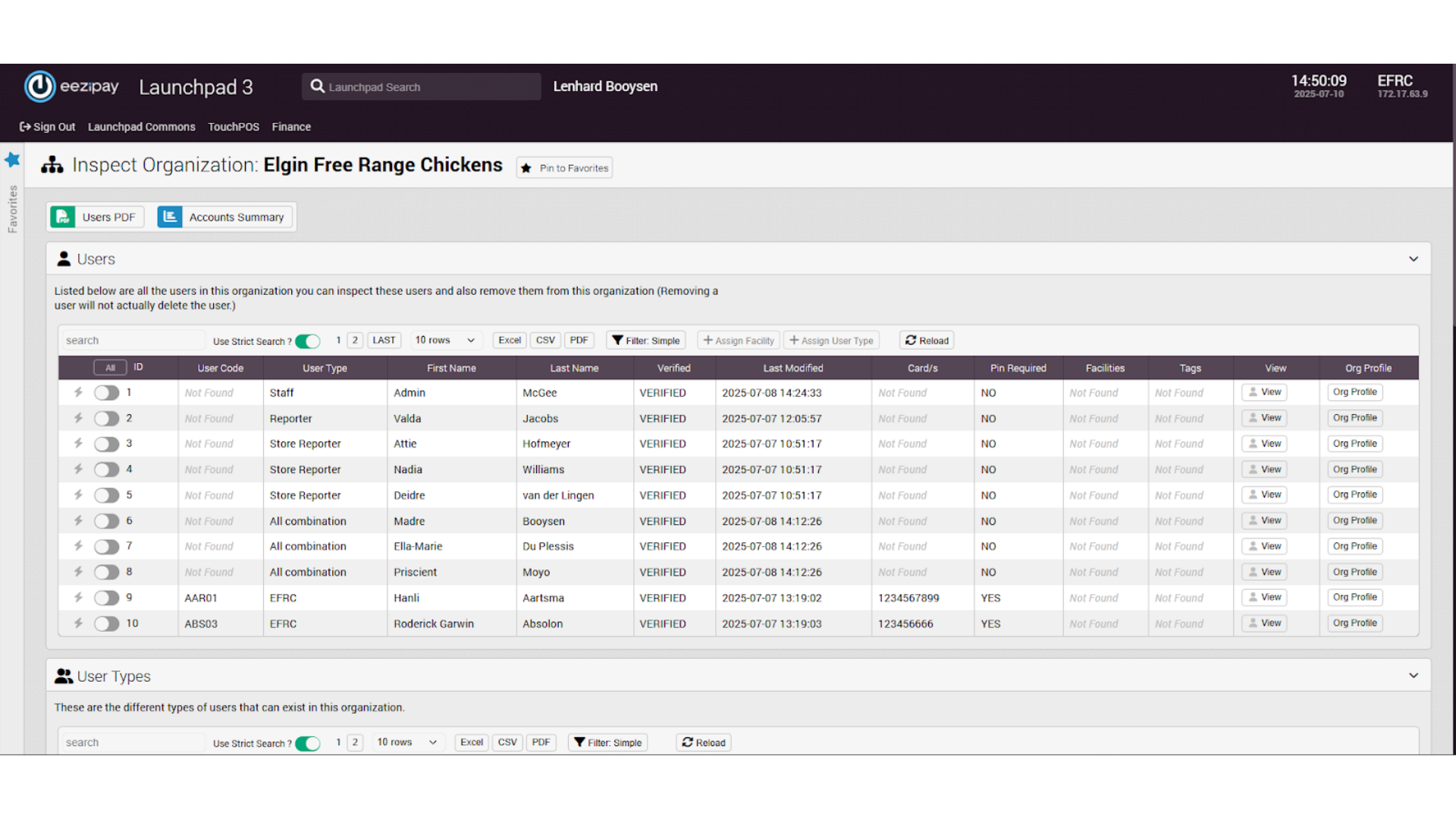
Task: Click the Launchpad Search input field
Action: click(422, 86)
